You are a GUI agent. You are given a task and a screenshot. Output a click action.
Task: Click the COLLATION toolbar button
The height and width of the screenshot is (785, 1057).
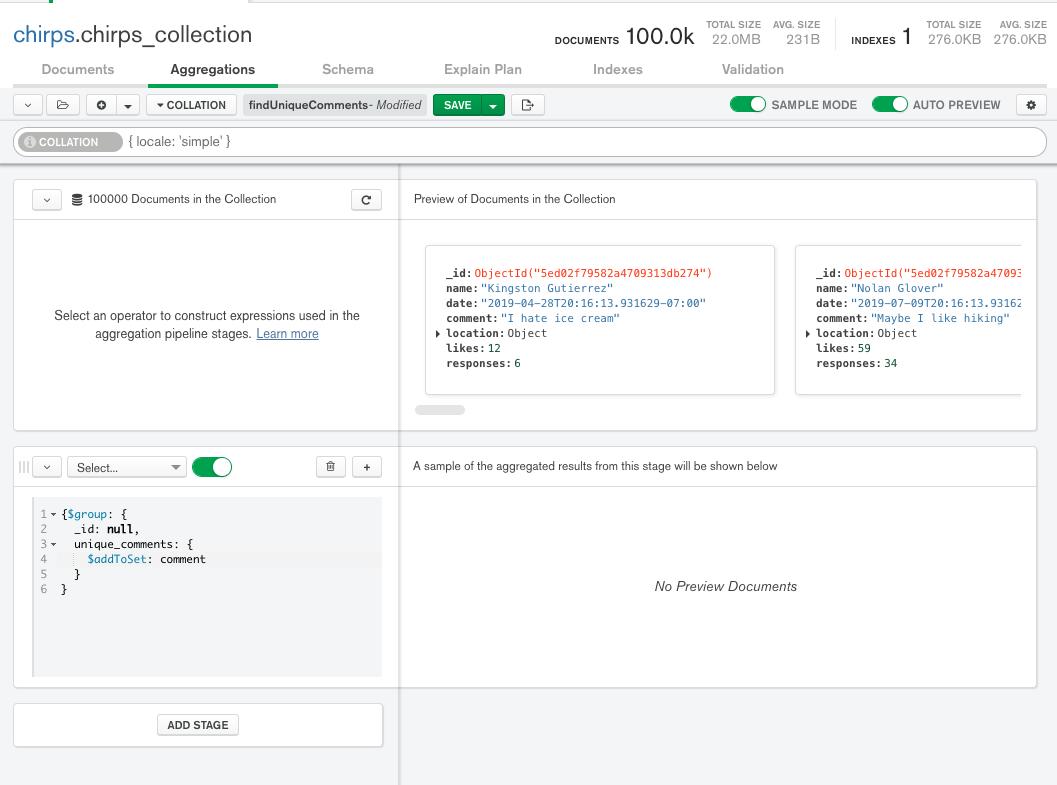[x=191, y=105]
